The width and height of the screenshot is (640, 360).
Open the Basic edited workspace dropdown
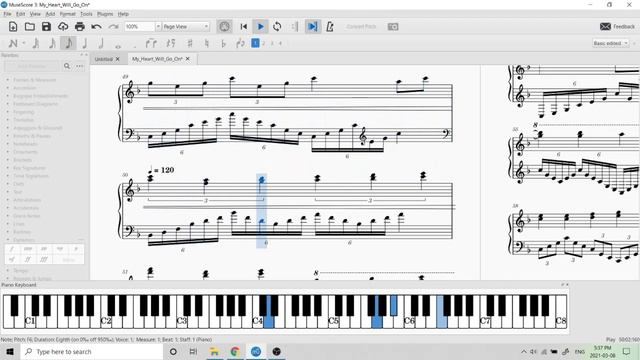(x=611, y=43)
